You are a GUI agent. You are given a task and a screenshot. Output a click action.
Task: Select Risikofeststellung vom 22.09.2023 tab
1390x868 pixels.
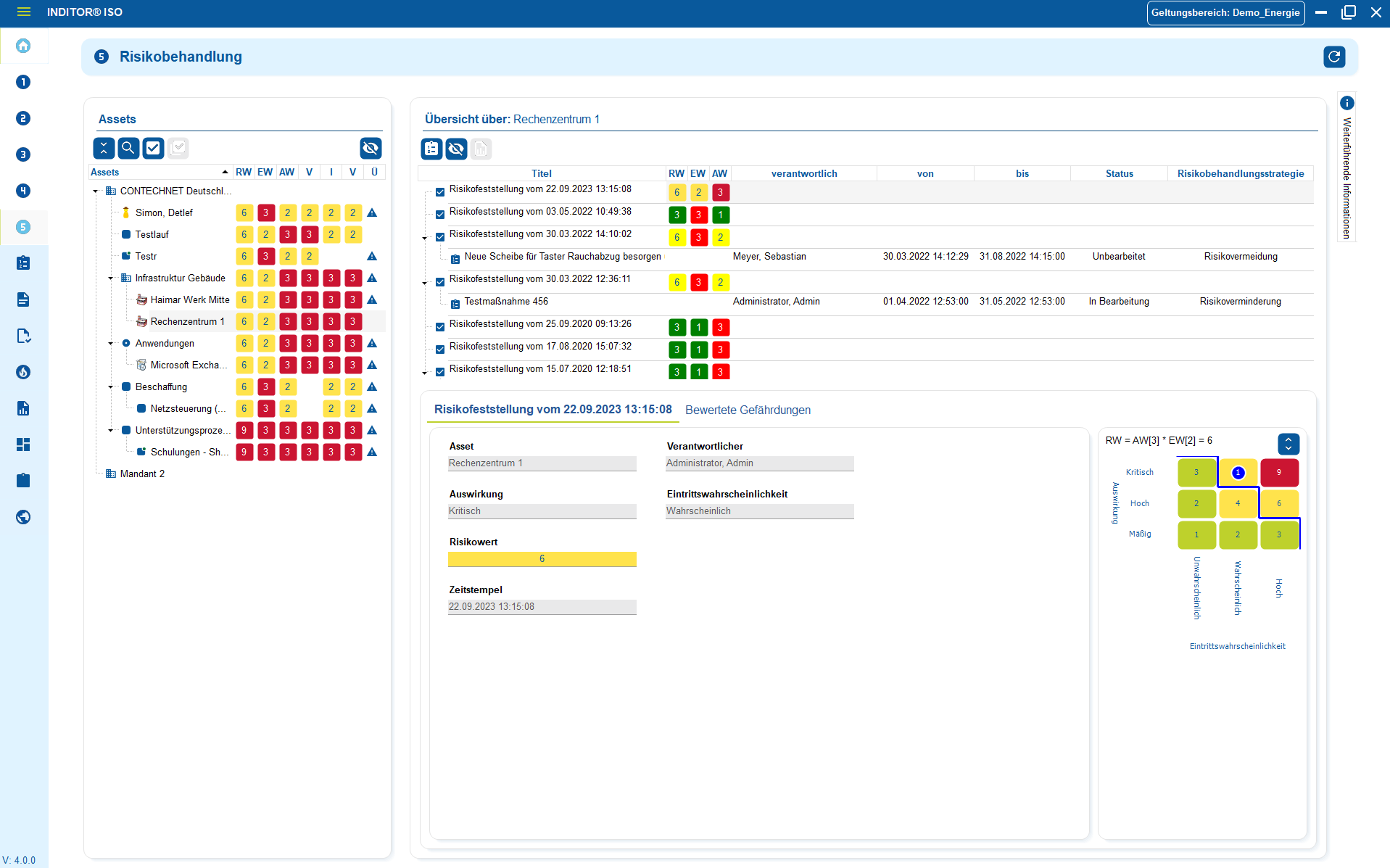(x=553, y=410)
